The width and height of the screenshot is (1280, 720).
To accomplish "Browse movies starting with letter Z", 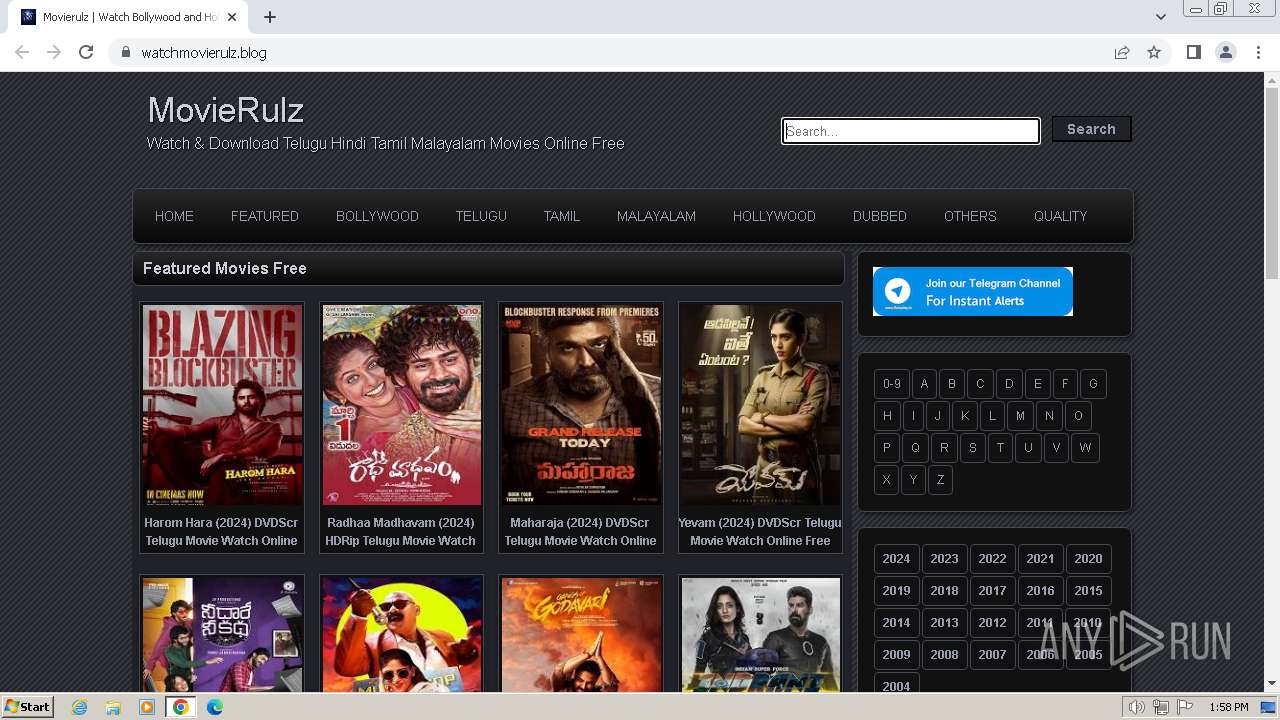I will [x=940, y=480].
